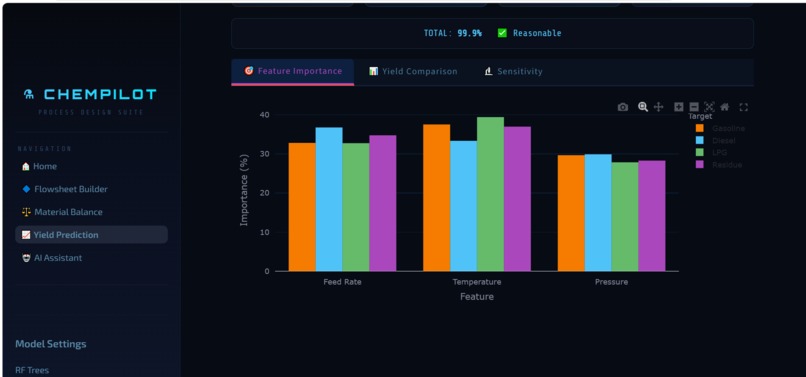Click the orange Gasoline legend swatch
The image size is (806, 377).
(700, 128)
